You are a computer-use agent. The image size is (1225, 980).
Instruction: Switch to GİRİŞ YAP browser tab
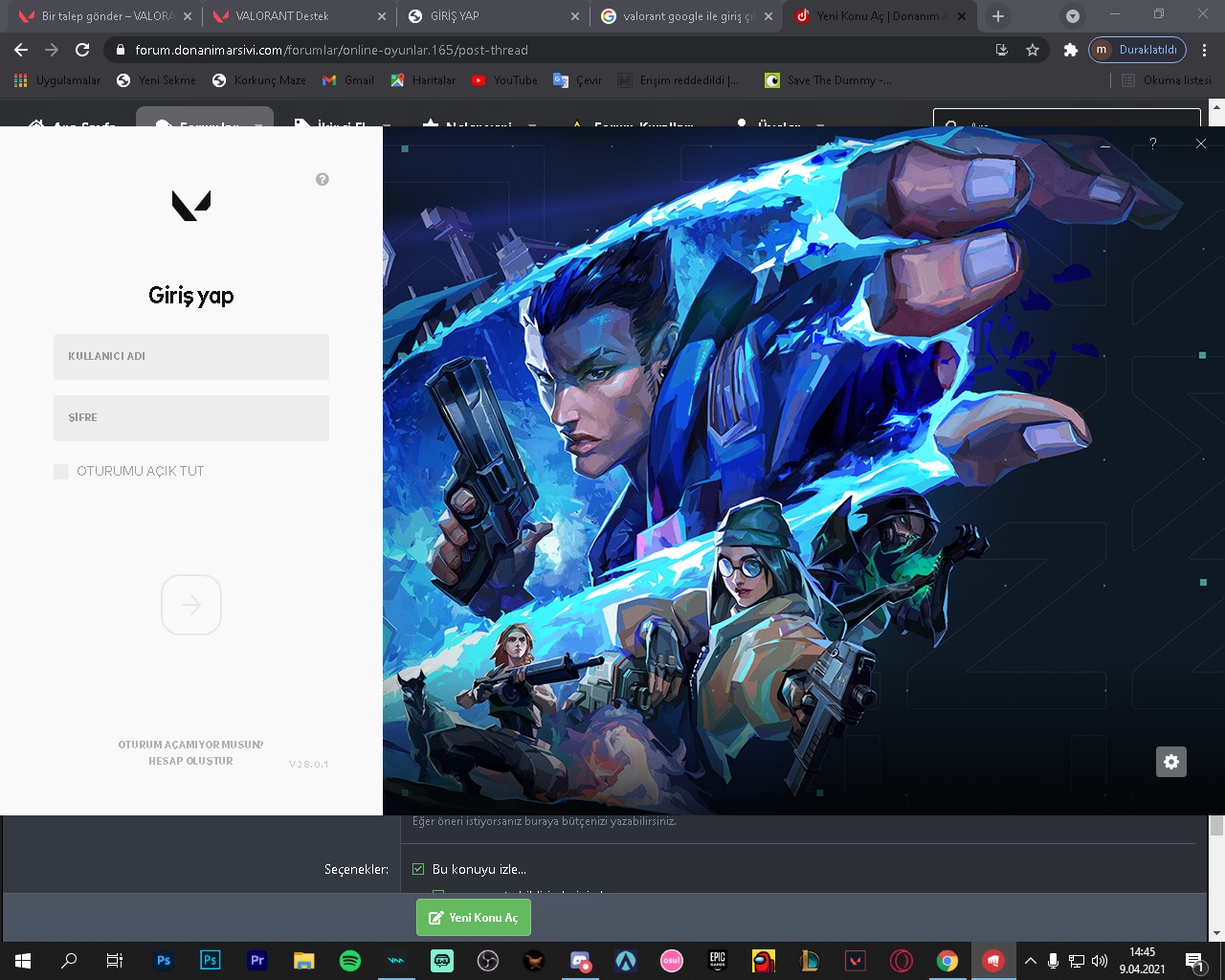[494, 16]
